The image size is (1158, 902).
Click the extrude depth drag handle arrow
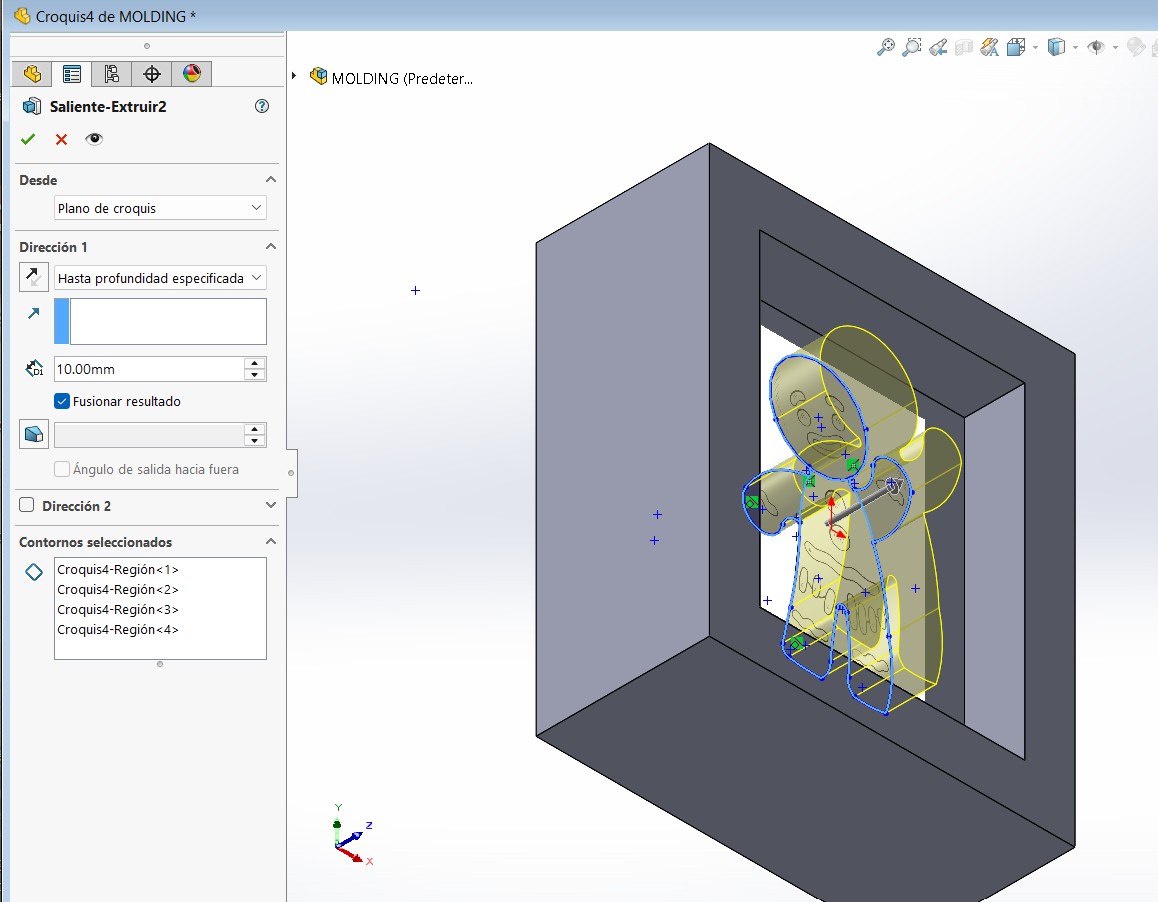point(893,487)
